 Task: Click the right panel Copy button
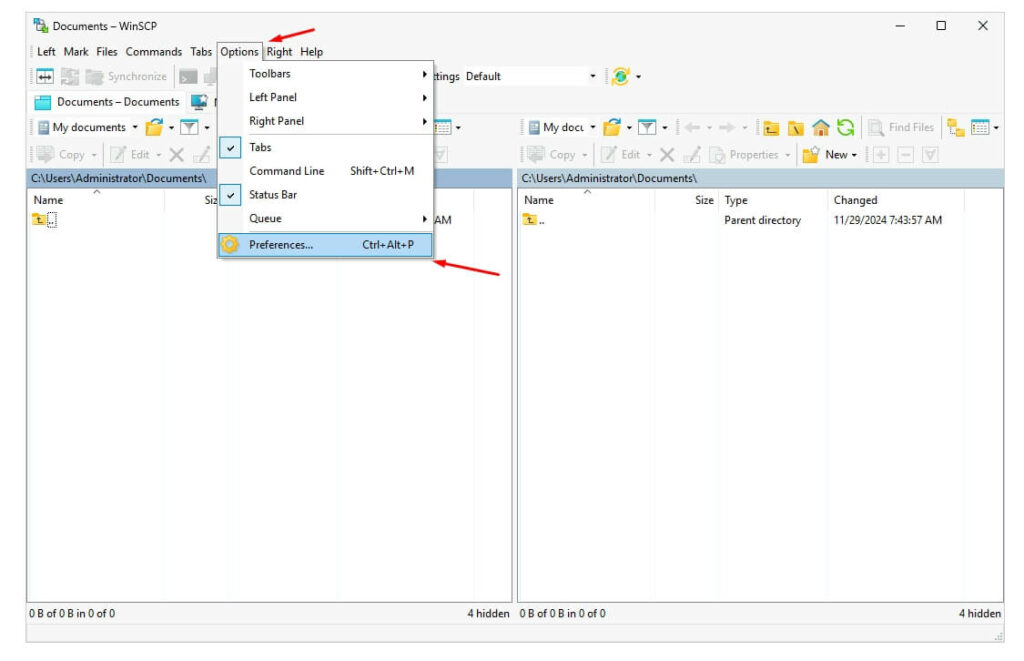tap(556, 155)
